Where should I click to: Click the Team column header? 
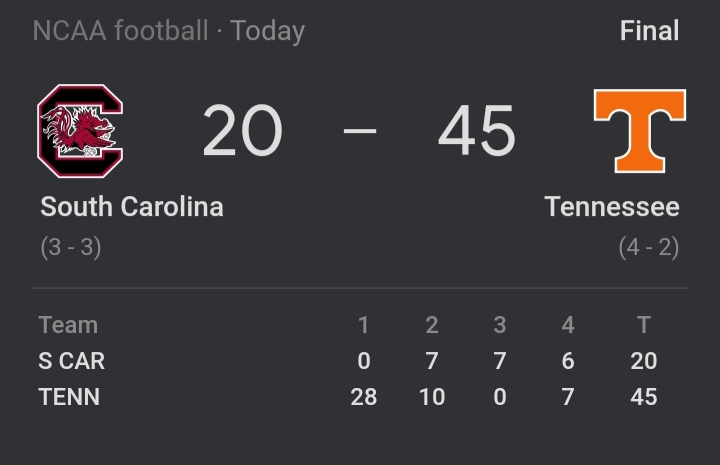tap(68, 324)
